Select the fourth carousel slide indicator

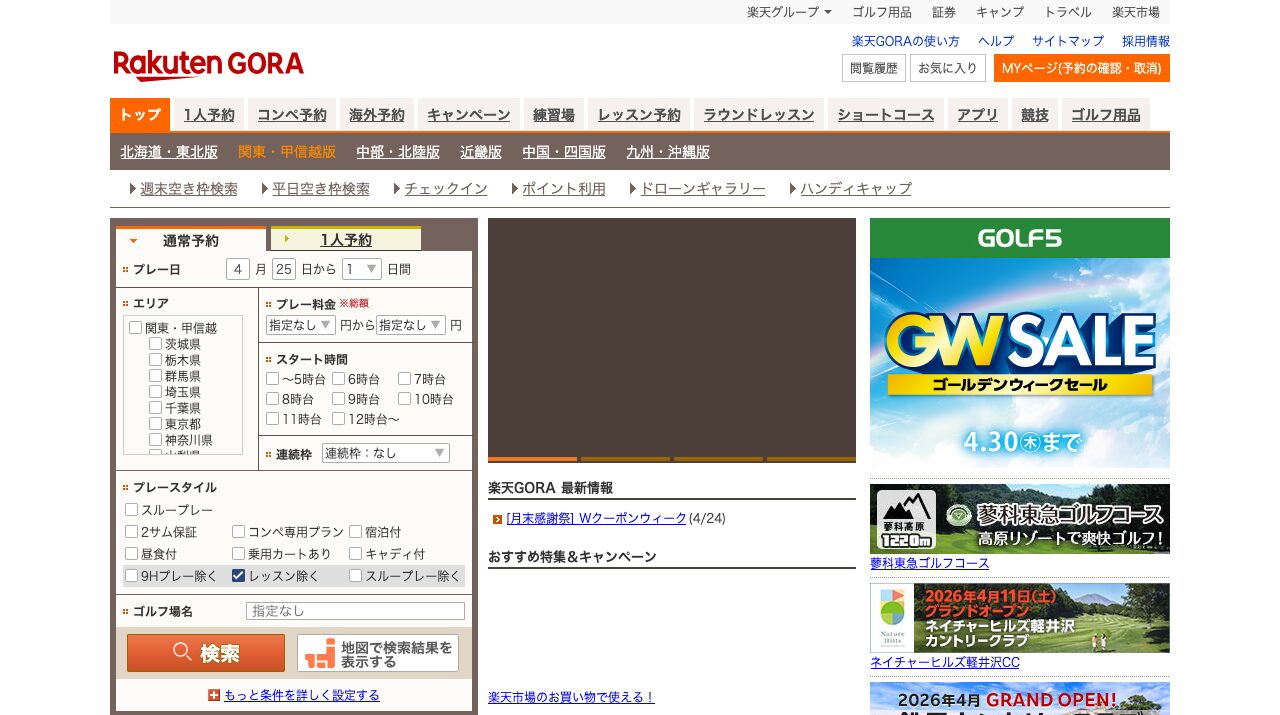click(811, 459)
